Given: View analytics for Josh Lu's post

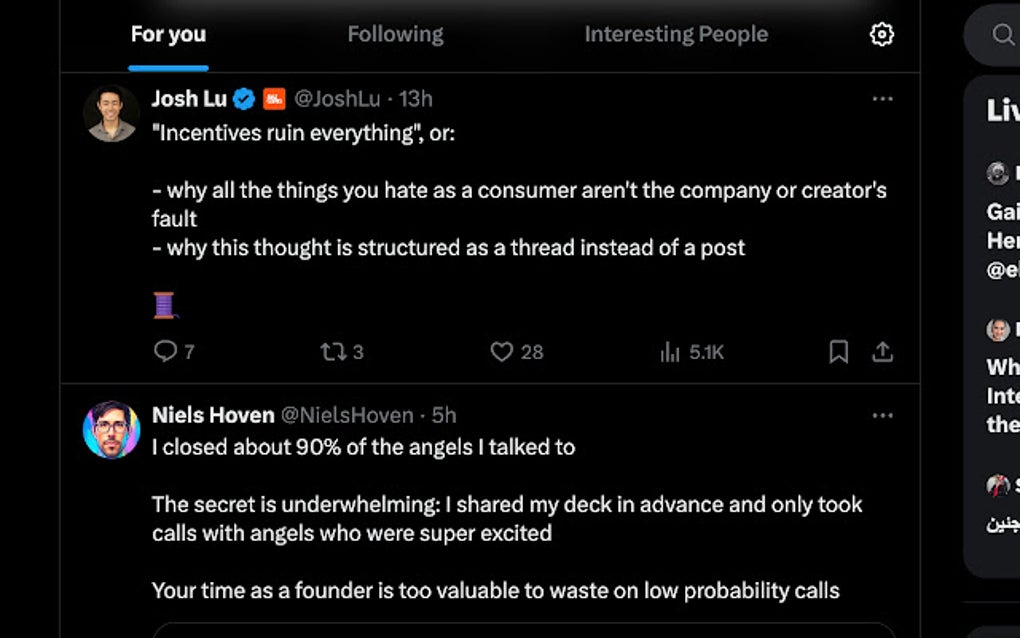Looking at the screenshot, I should coord(670,352).
